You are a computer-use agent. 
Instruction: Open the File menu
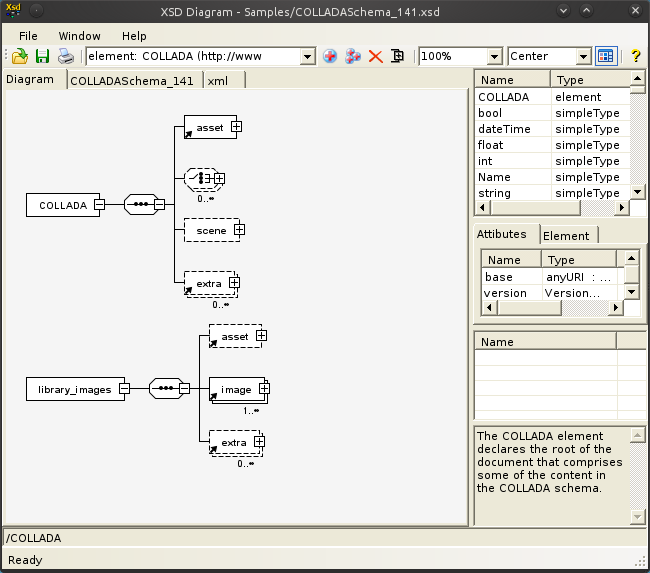coord(28,36)
